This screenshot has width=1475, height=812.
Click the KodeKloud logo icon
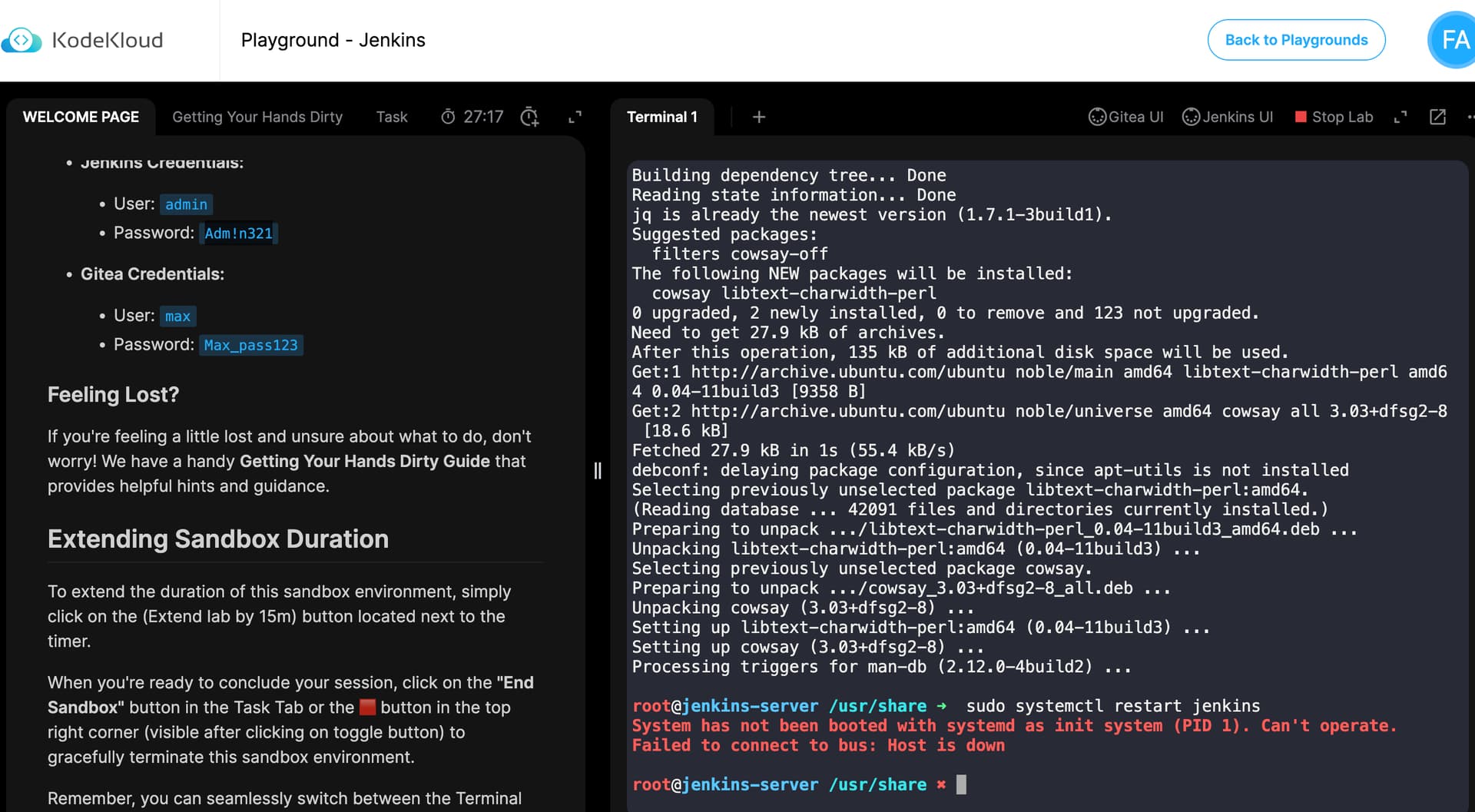(x=22, y=40)
